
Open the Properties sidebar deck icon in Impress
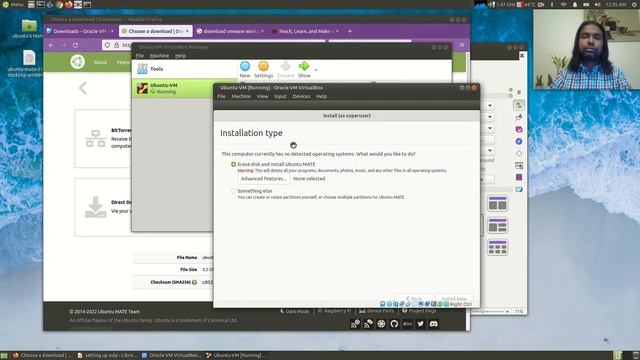[519, 105]
